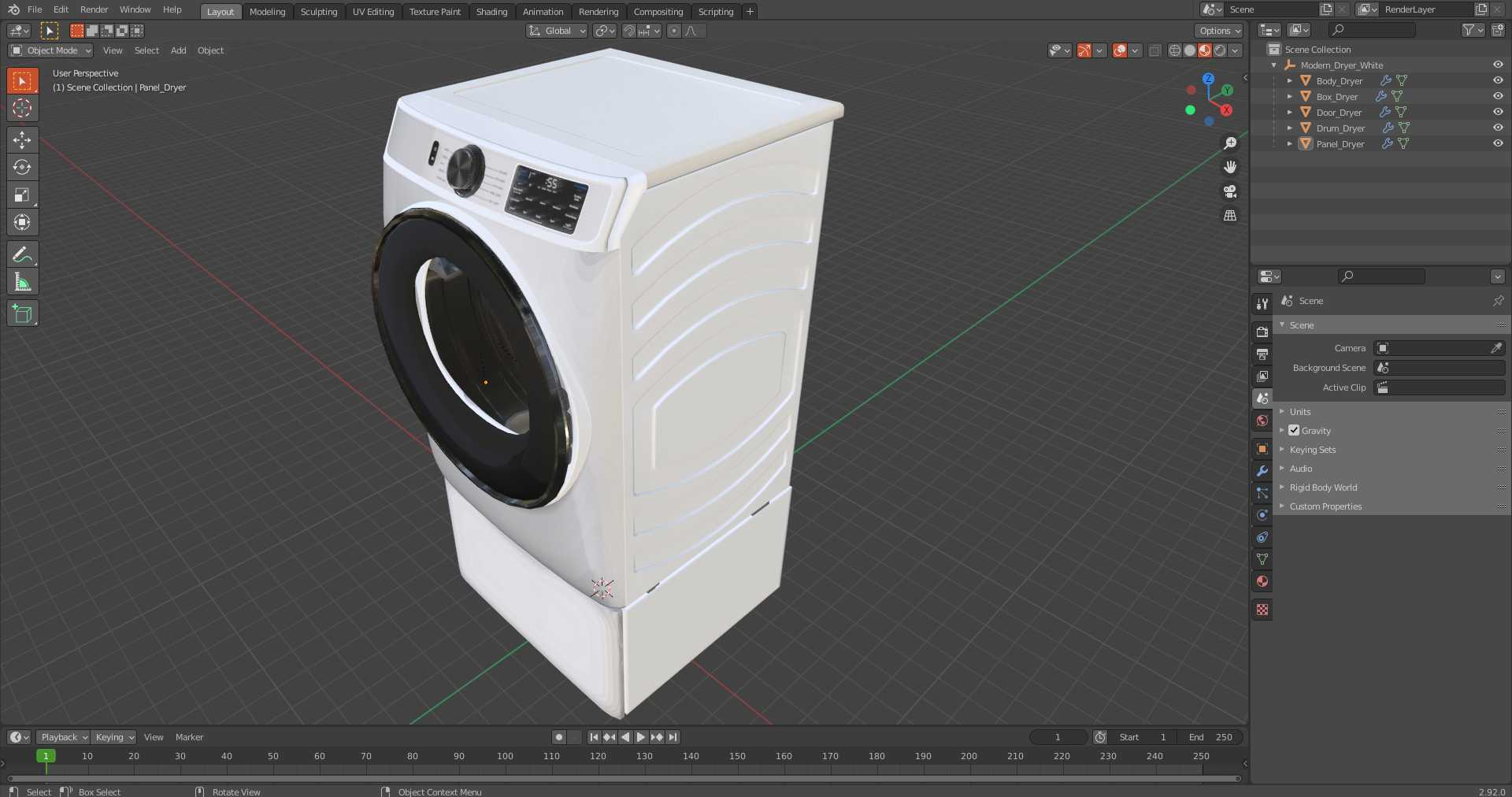
Task: Click the Marker menu in timeline
Action: pos(189,737)
